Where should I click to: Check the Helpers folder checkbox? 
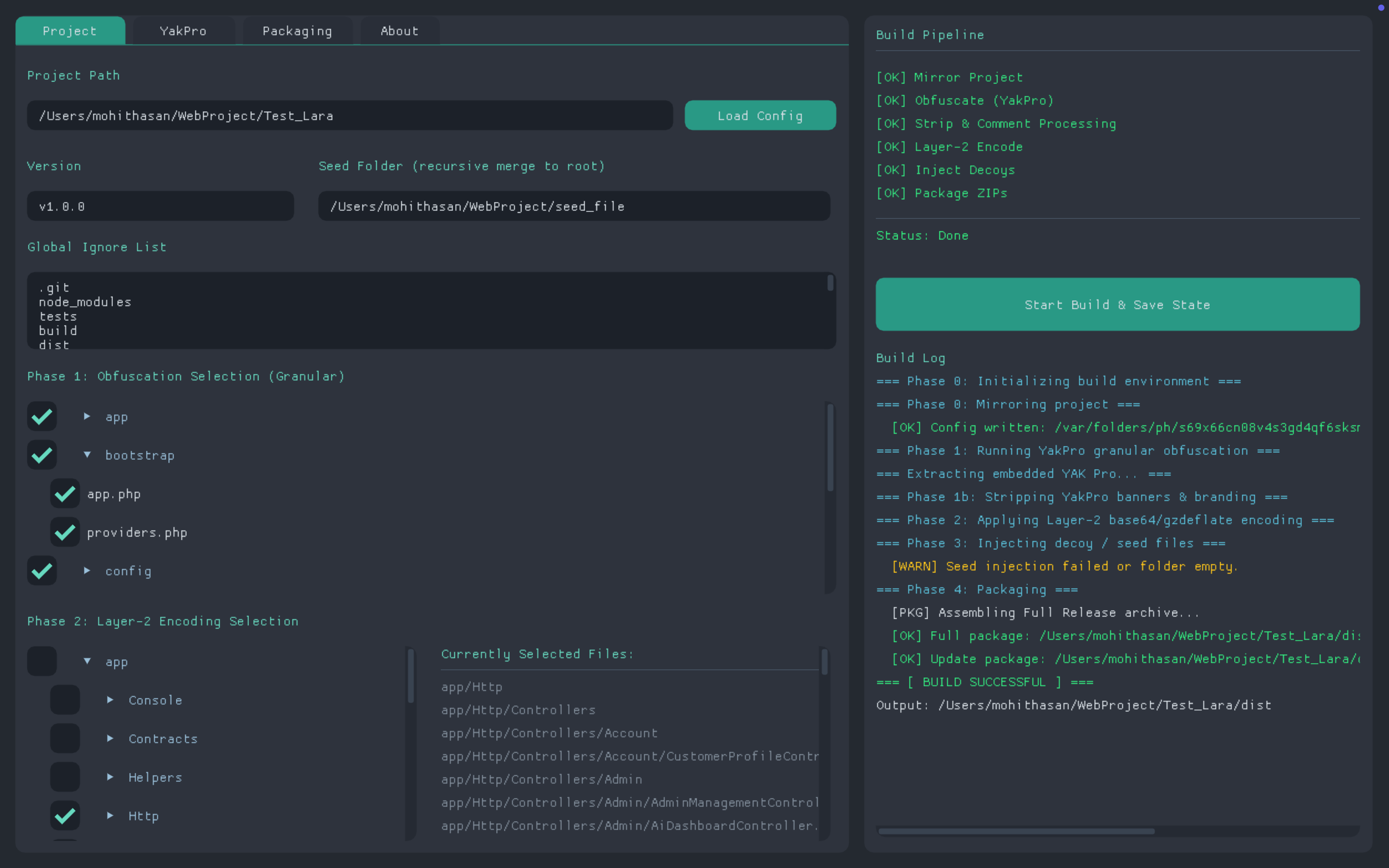pos(65,777)
